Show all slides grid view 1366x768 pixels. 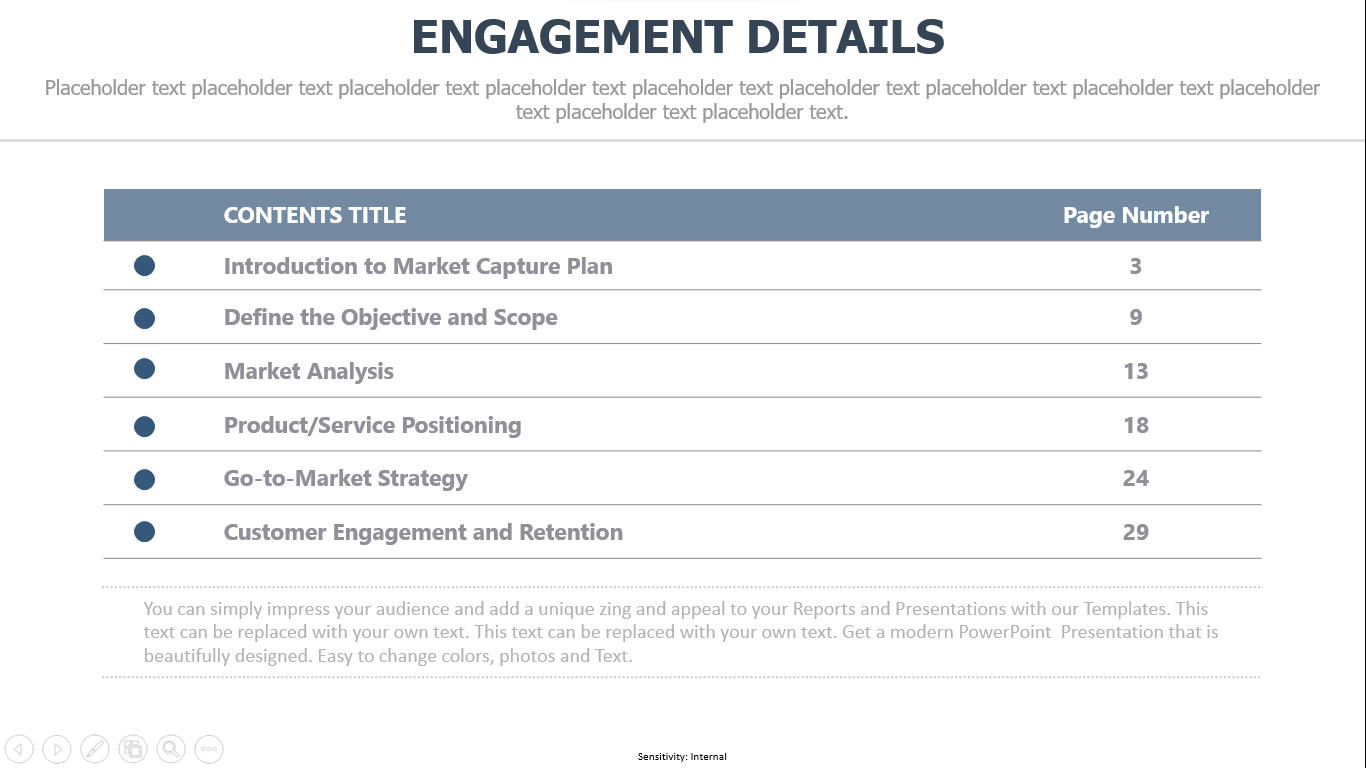click(133, 748)
